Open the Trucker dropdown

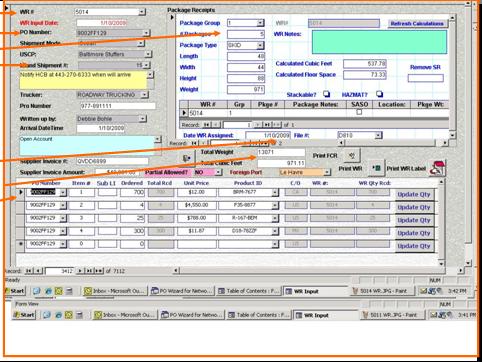[x=144, y=95]
